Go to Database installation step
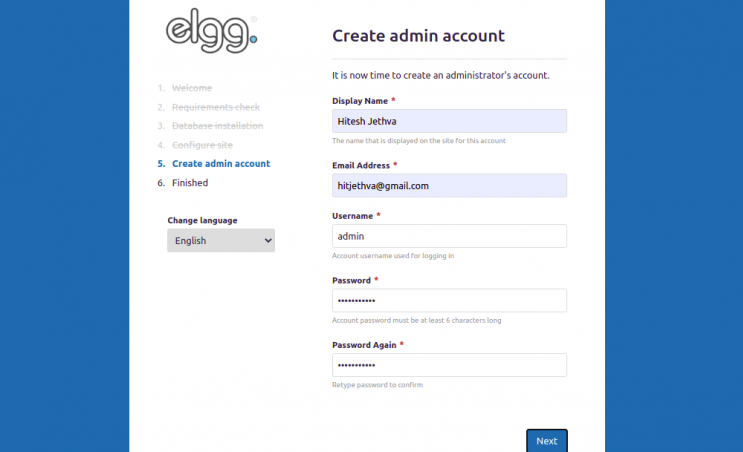Image resolution: width=743 pixels, height=452 pixels. click(x=217, y=126)
